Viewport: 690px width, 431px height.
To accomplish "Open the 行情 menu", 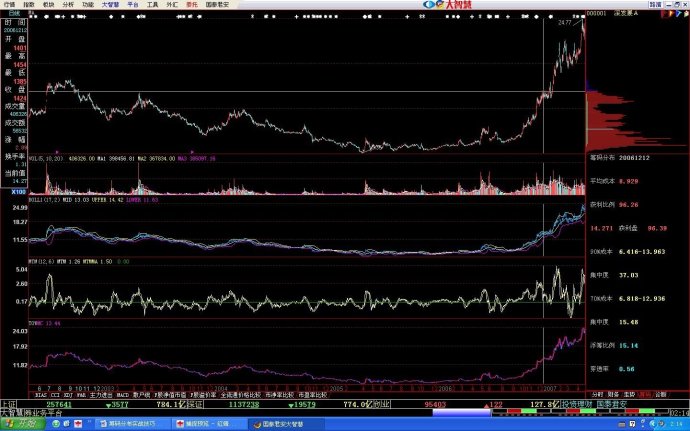I will click(x=8, y=4).
